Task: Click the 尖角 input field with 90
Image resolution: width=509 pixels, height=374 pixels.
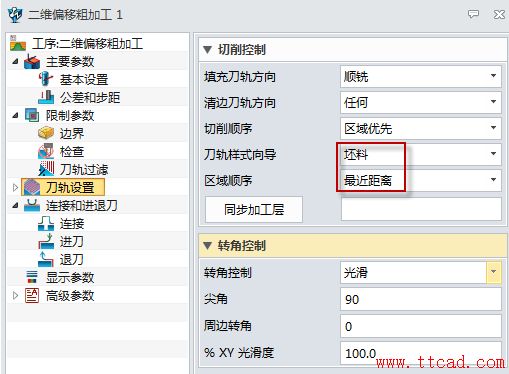Action: pyautogui.click(x=421, y=299)
